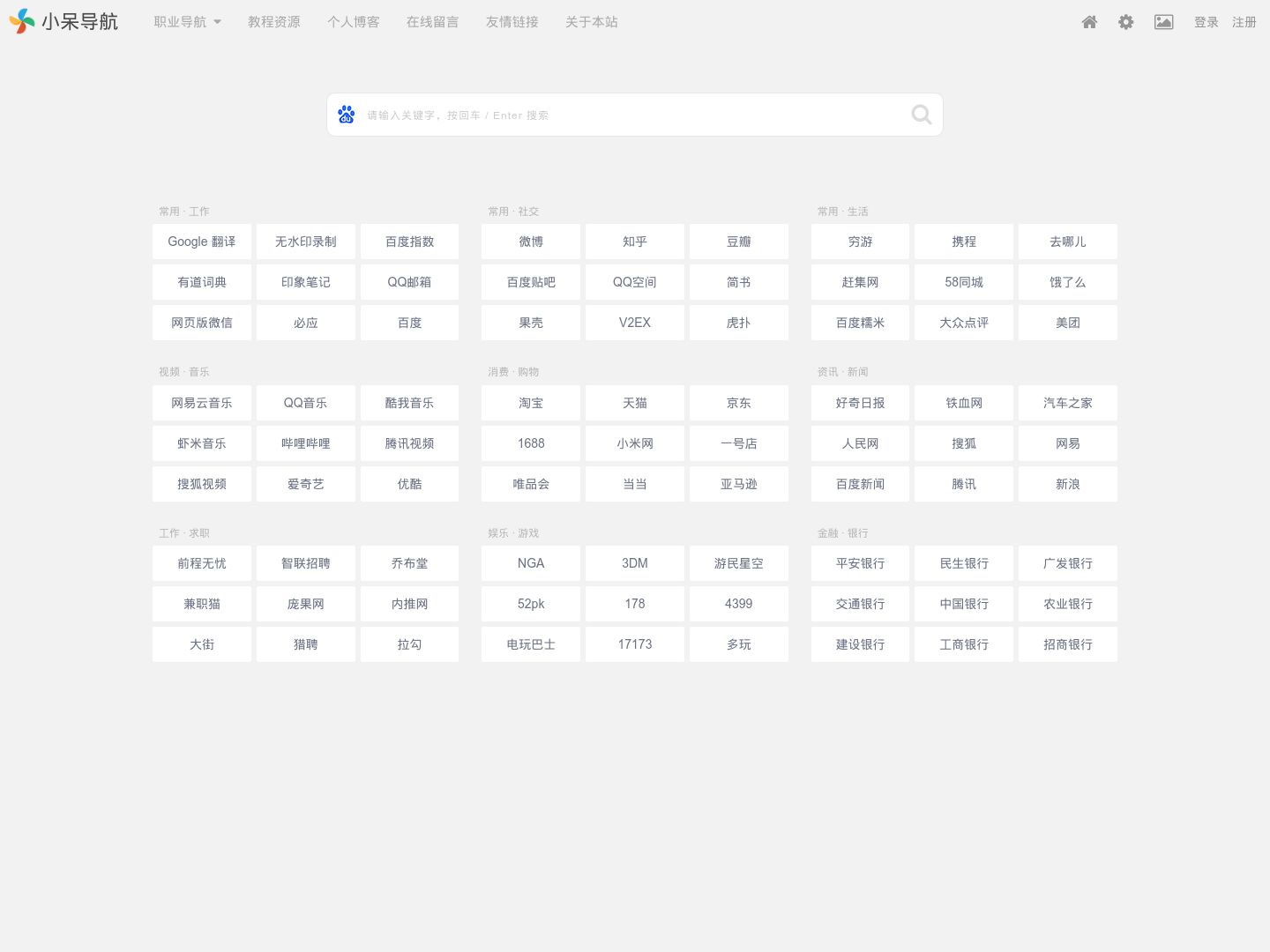
Task: Open 网页版微信
Action: tap(202, 323)
